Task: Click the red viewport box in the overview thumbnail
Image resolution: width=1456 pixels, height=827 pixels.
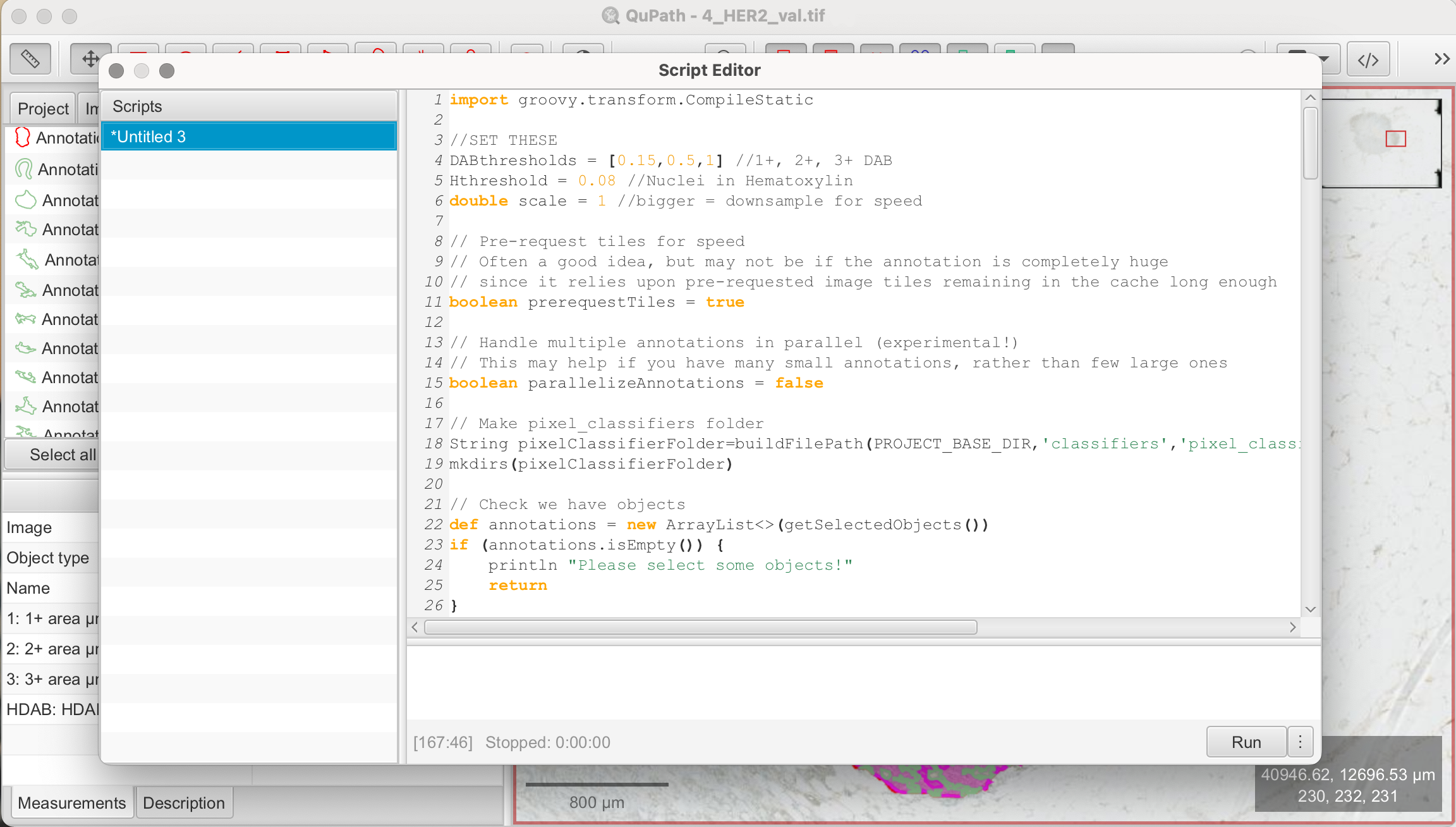Action: click(x=1395, y=138)
